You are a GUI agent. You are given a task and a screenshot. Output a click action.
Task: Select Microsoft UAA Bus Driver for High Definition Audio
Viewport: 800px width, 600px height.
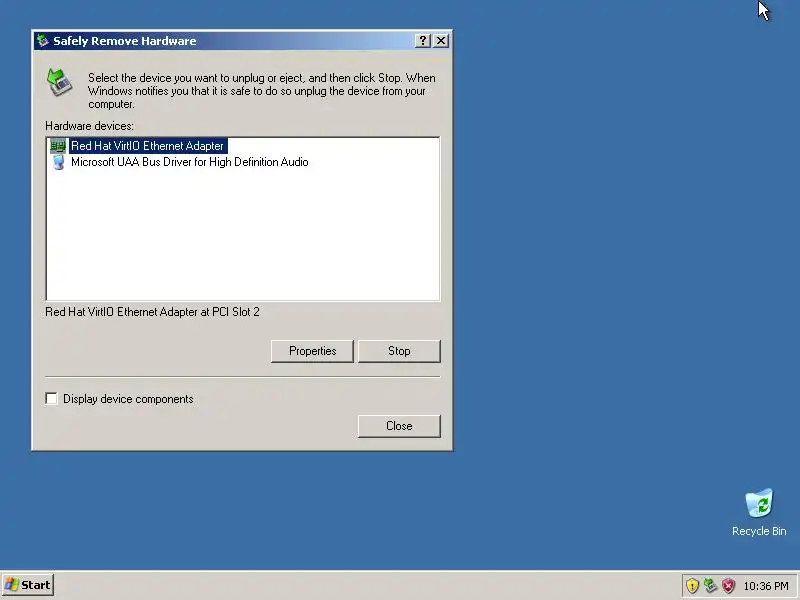(189, 162)
